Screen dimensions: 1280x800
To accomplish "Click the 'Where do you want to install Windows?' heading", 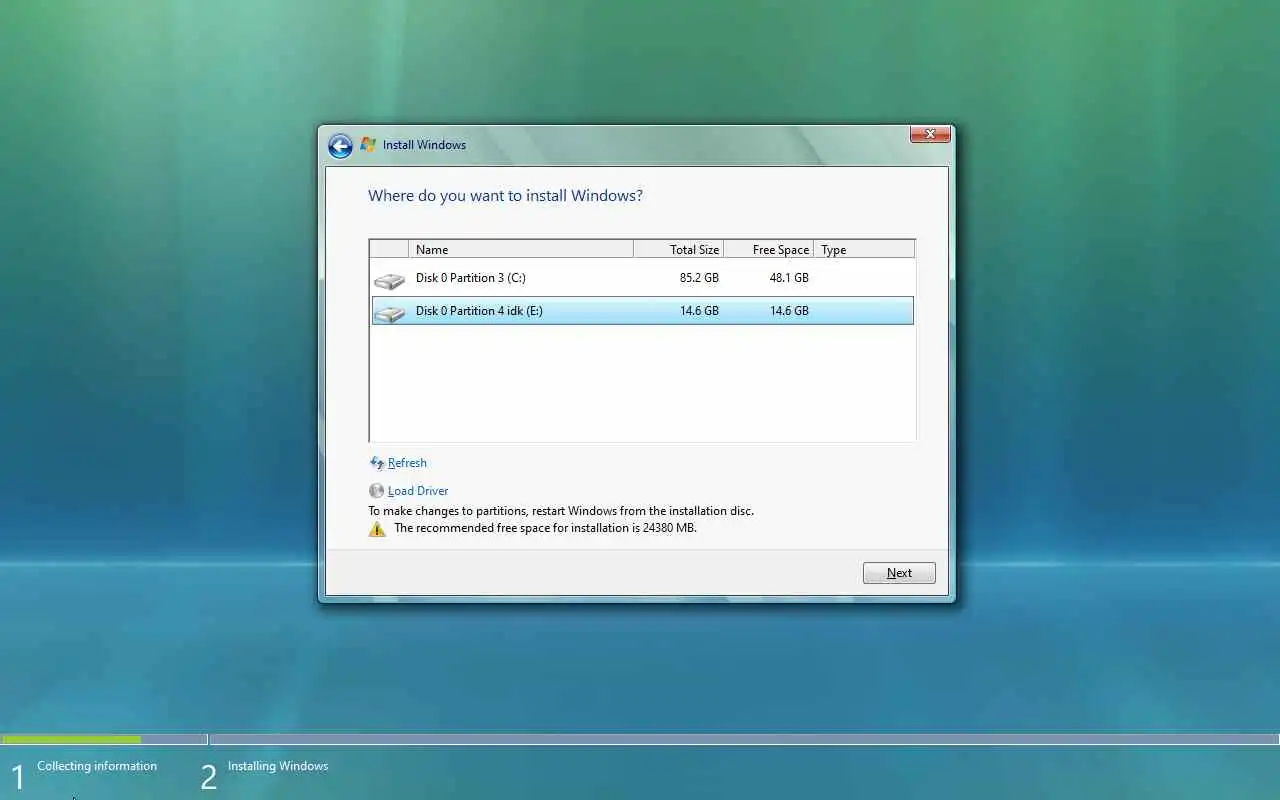I will tap(505, 196).
